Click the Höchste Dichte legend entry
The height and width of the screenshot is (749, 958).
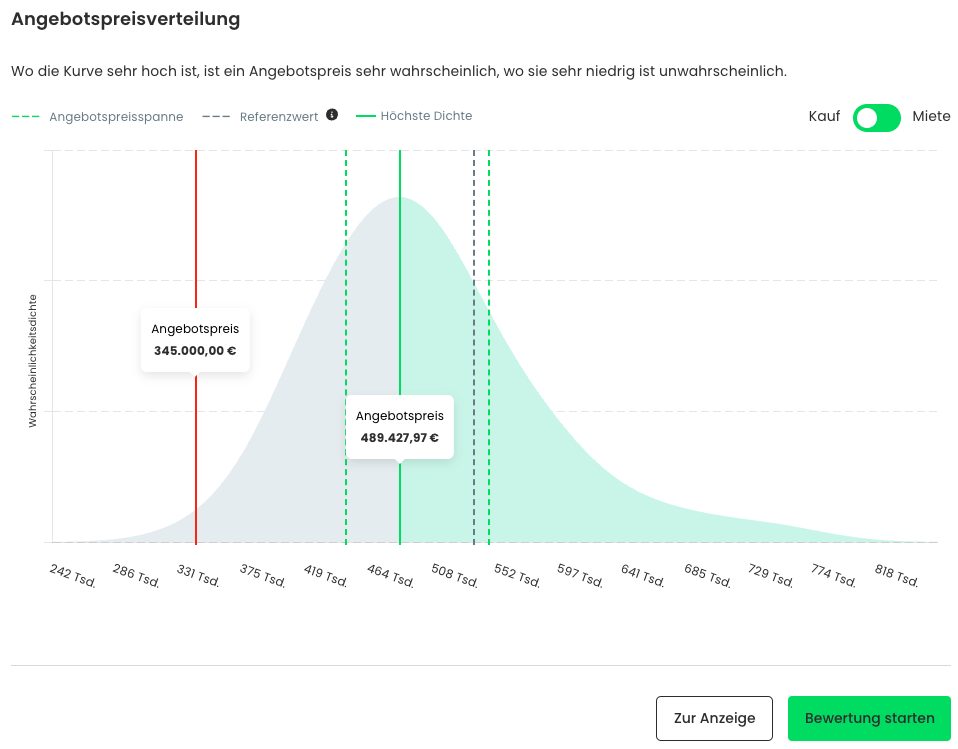pos(426,116)
